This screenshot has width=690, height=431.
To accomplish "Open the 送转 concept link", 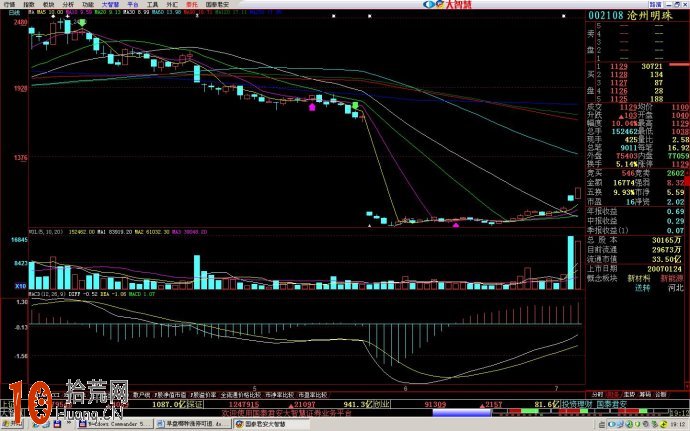I will click(x=642, y=288).
